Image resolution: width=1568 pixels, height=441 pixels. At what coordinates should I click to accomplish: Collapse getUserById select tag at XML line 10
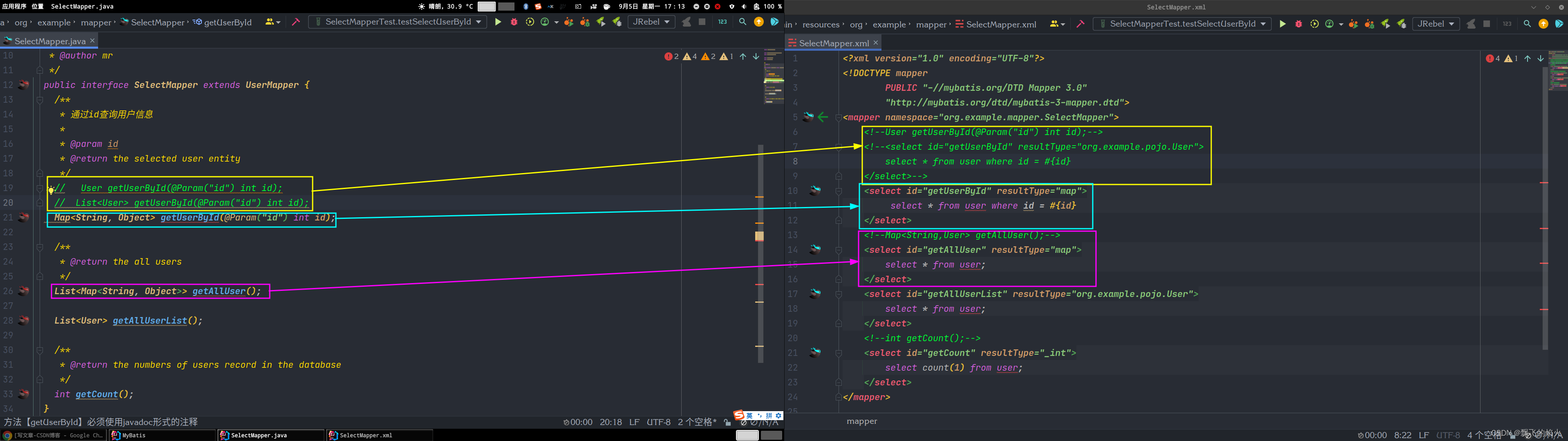[839, 191]
